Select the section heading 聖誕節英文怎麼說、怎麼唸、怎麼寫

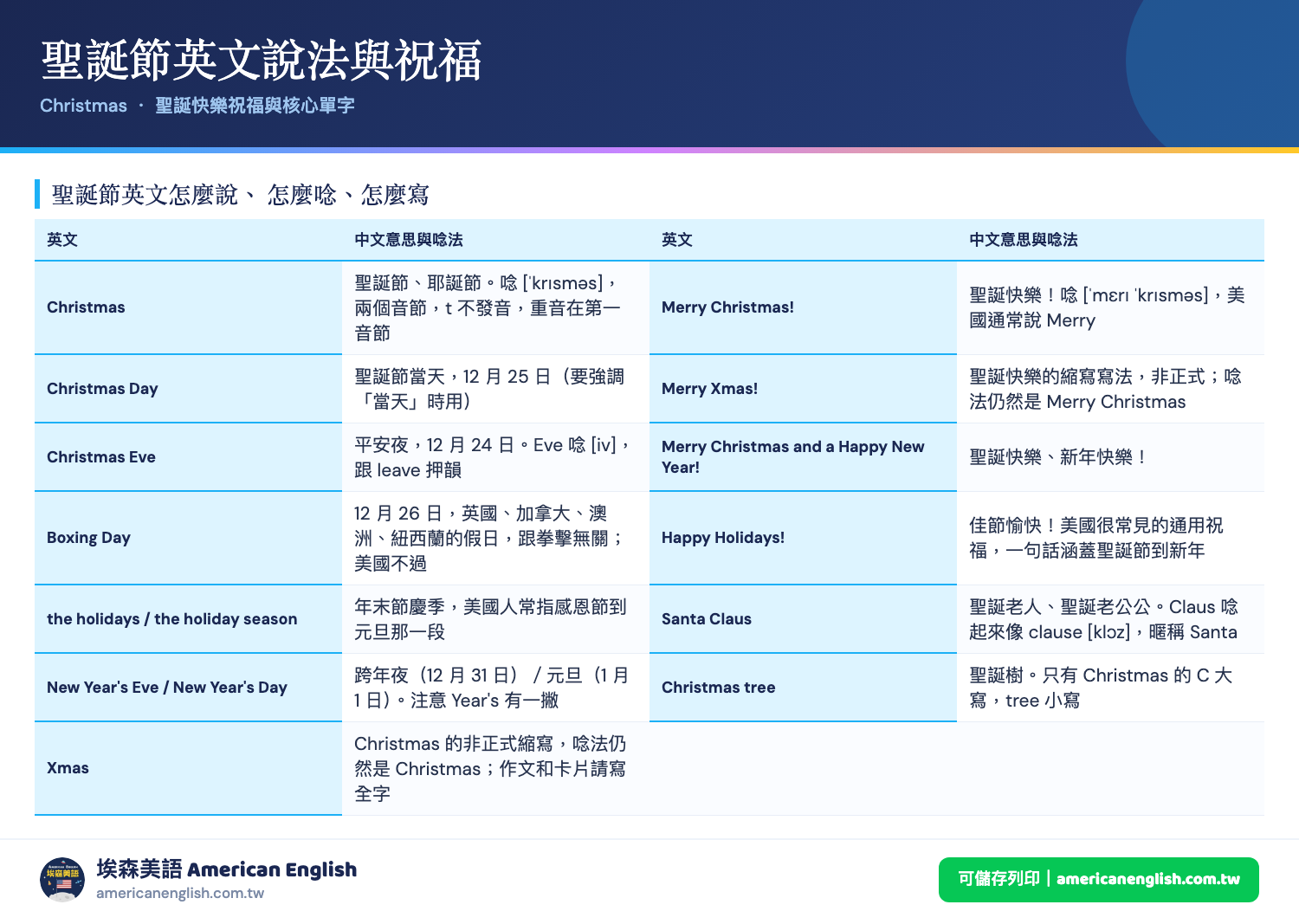[x=241, y=195]
